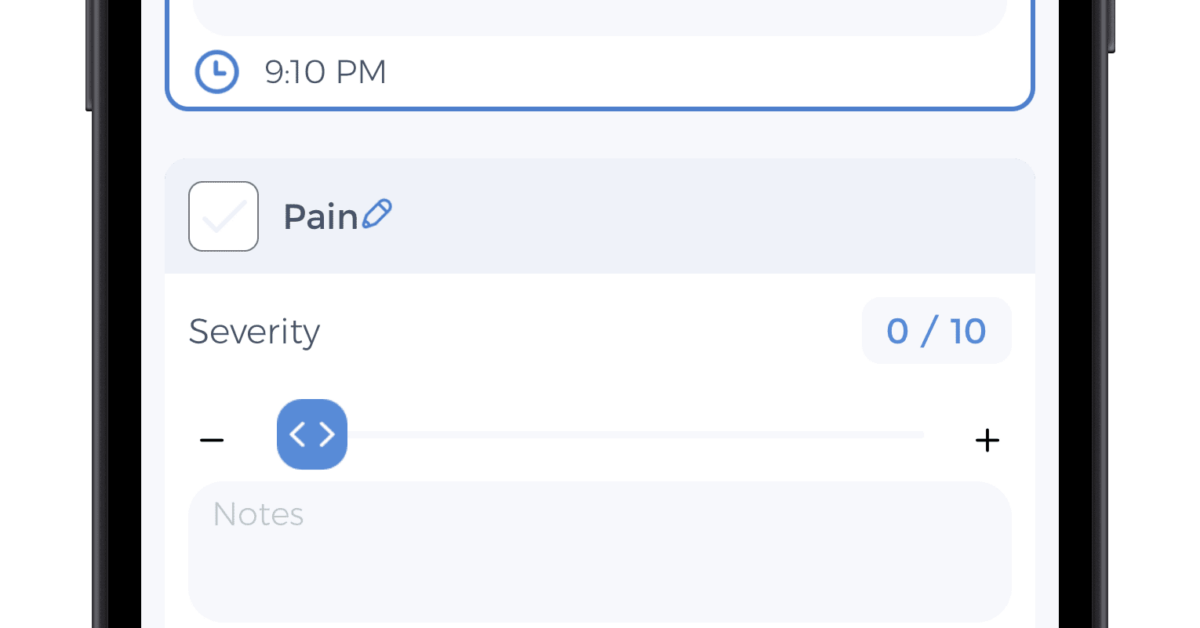
Task: Click the right chevron inside the slider handle
Action: pyautogui.click(x=327, y=434)
